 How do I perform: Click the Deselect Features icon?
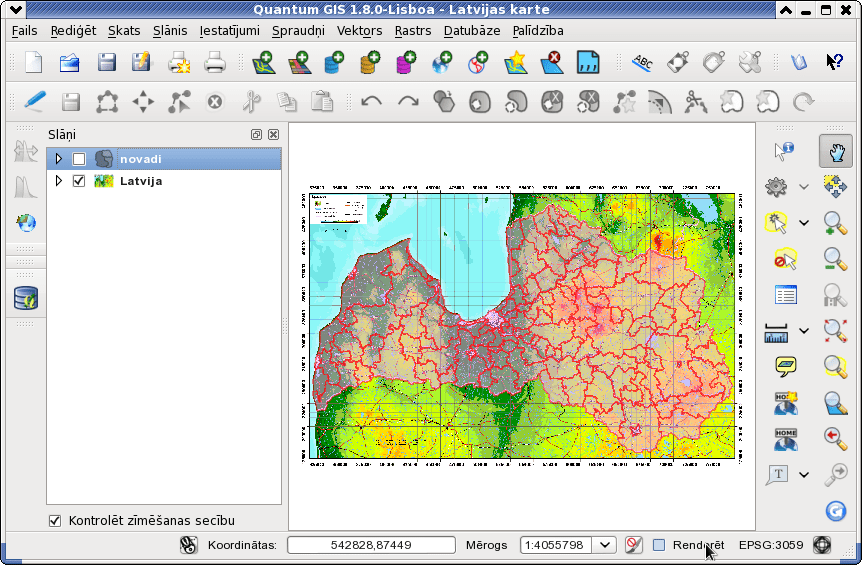coord(785,259)
